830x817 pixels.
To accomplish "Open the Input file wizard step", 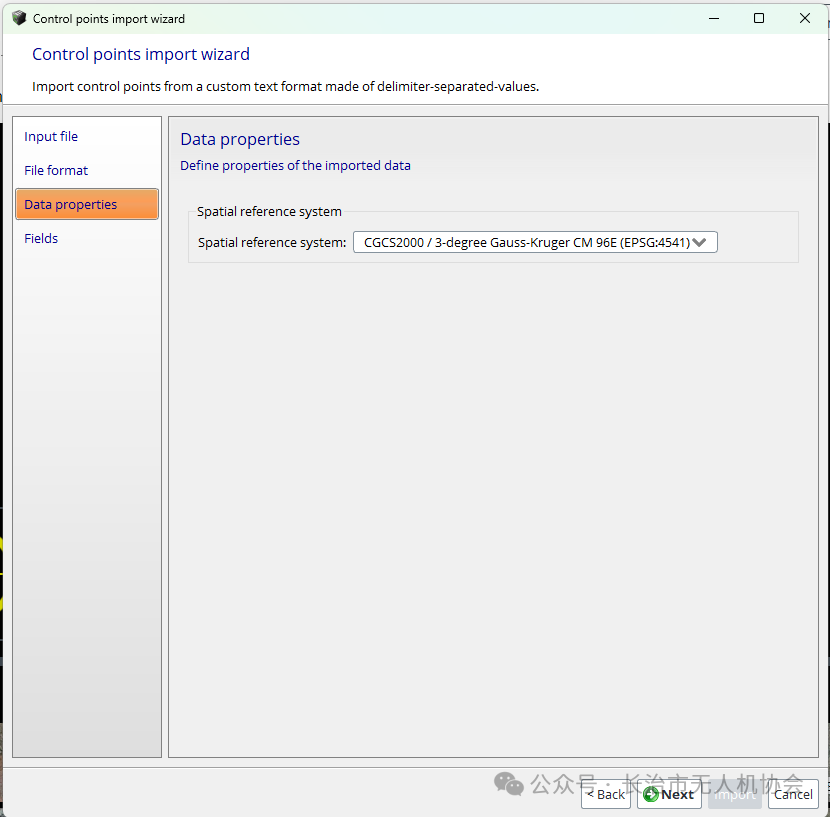I will (x=51, y=137).
